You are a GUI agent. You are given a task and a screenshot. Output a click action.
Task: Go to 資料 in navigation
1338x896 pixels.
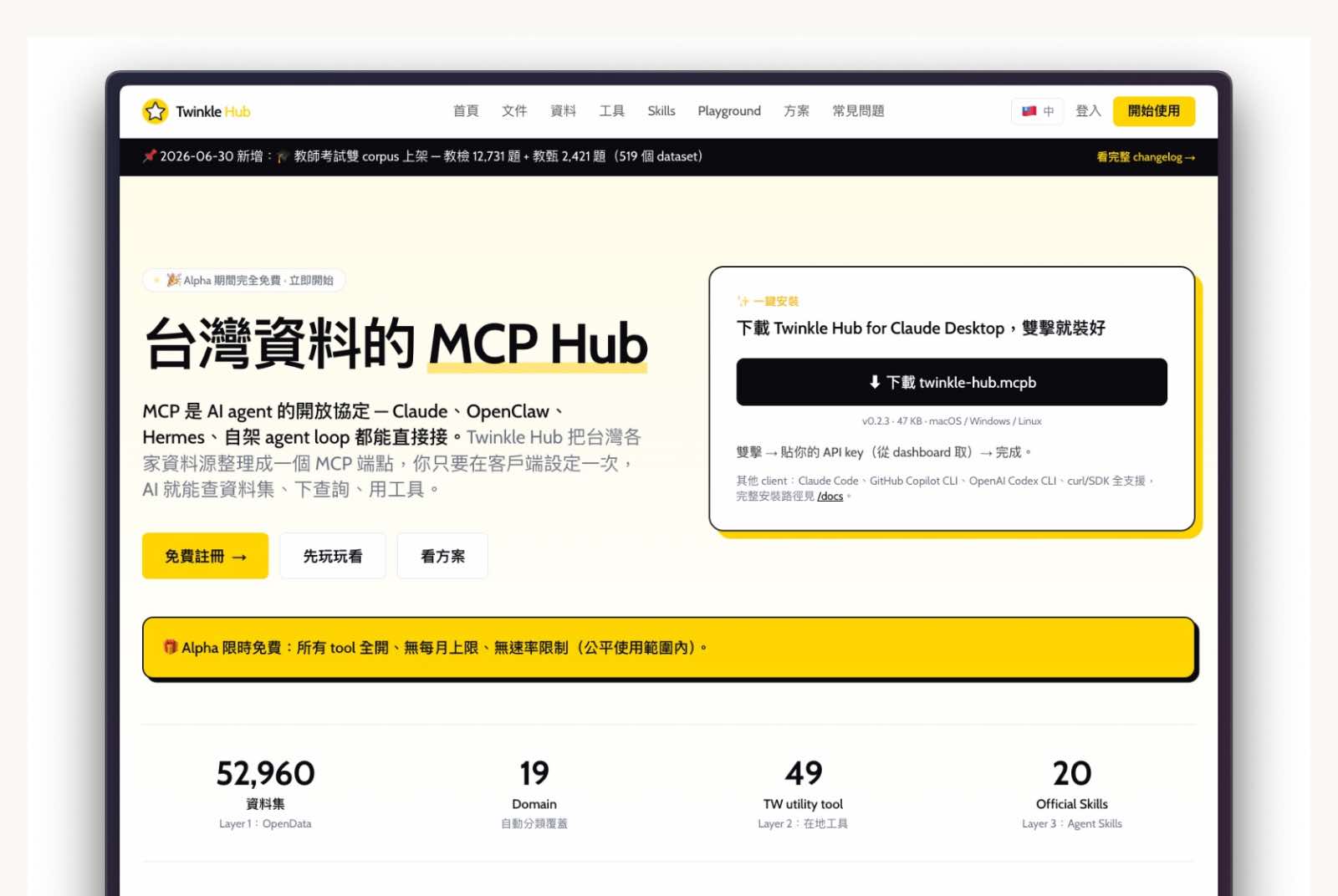point(563,111)
